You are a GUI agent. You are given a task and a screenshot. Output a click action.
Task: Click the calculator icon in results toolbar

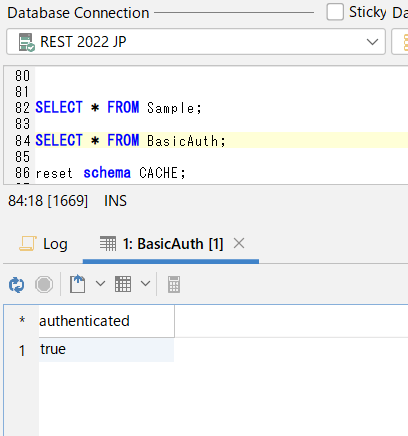(174, 284)
